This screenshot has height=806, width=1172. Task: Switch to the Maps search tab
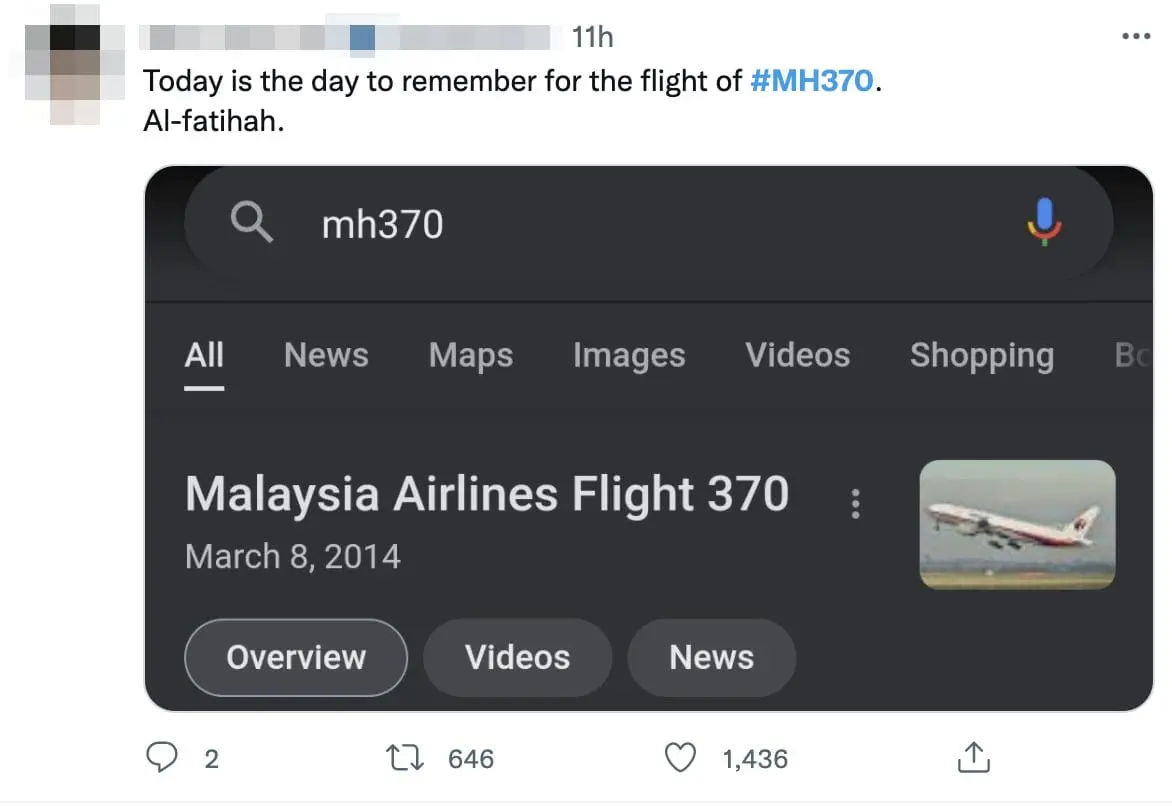[470, 355]
